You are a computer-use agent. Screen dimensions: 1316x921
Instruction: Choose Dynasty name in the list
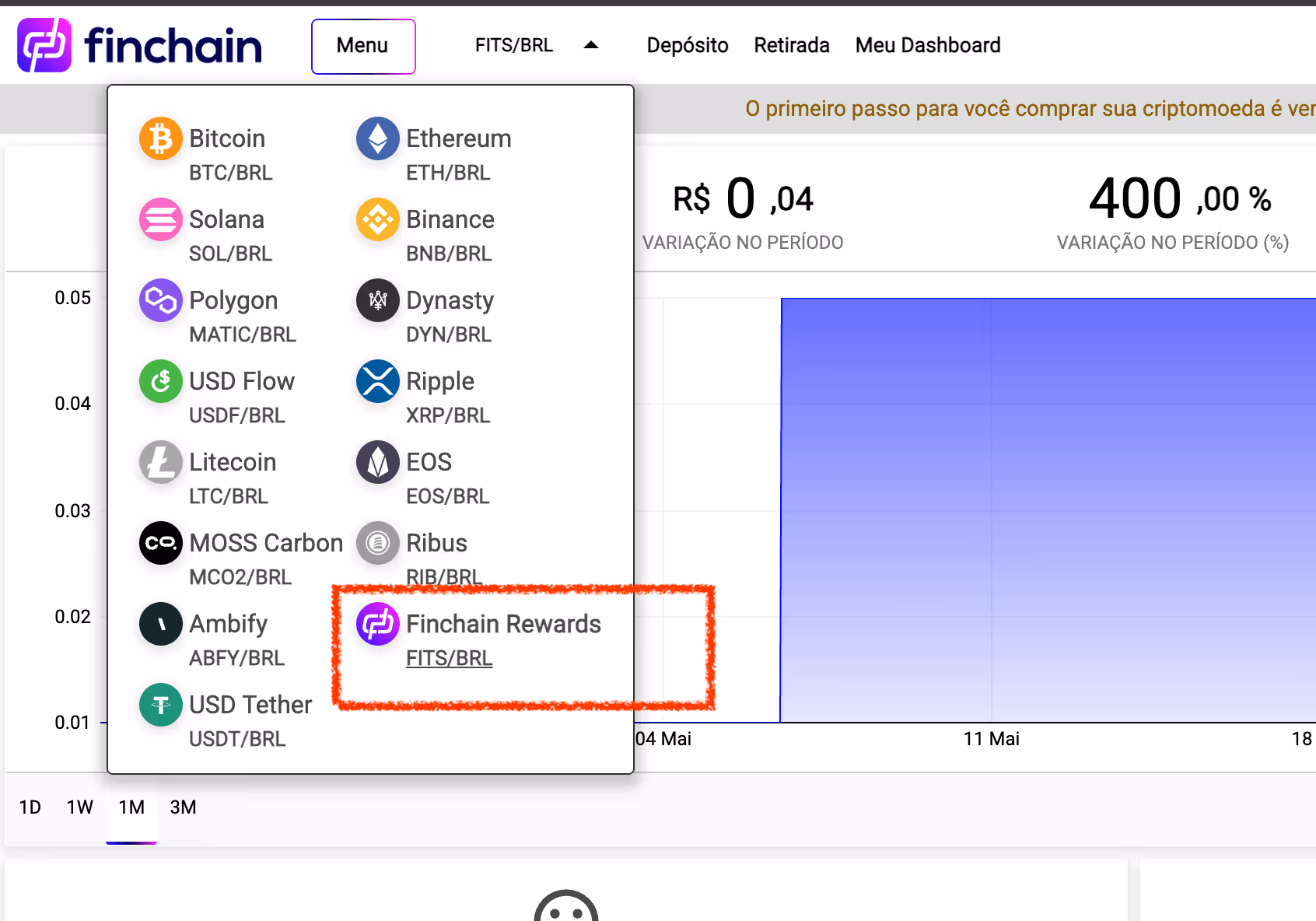[450, 301]
